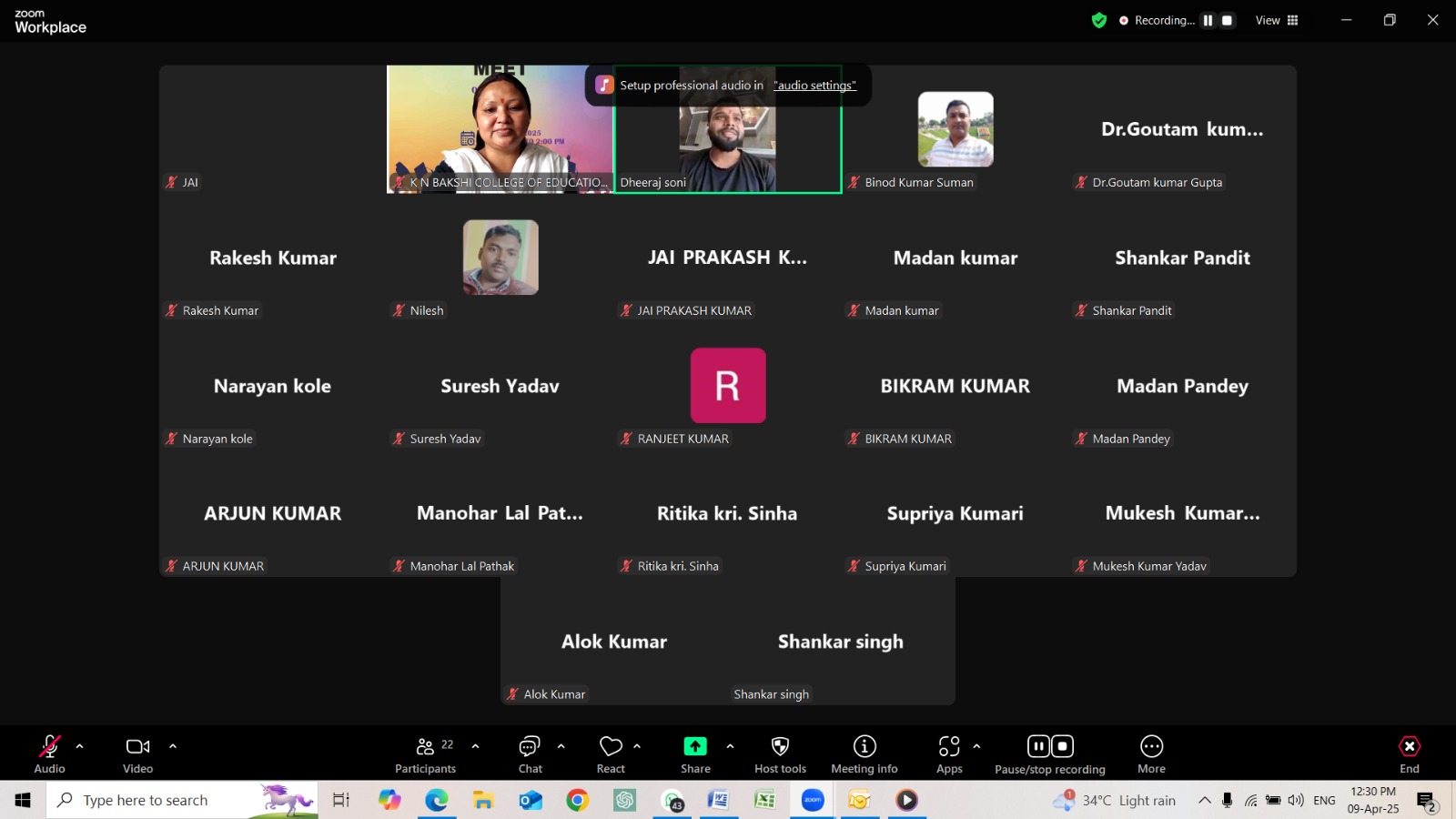1456x819 pixels.
Task: Select Dheeraj soni video tile
Action: (728, 129)
